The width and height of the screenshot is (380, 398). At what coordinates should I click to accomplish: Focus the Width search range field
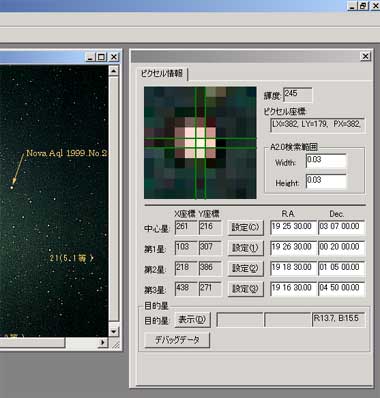[x=326, y=161]
